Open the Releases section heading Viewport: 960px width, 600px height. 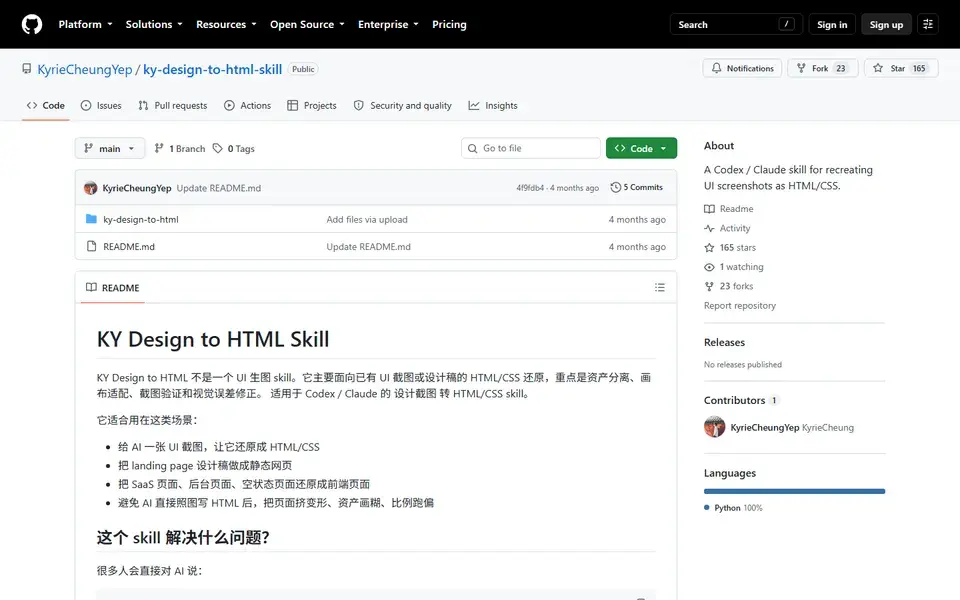click(x=724, y=342)
